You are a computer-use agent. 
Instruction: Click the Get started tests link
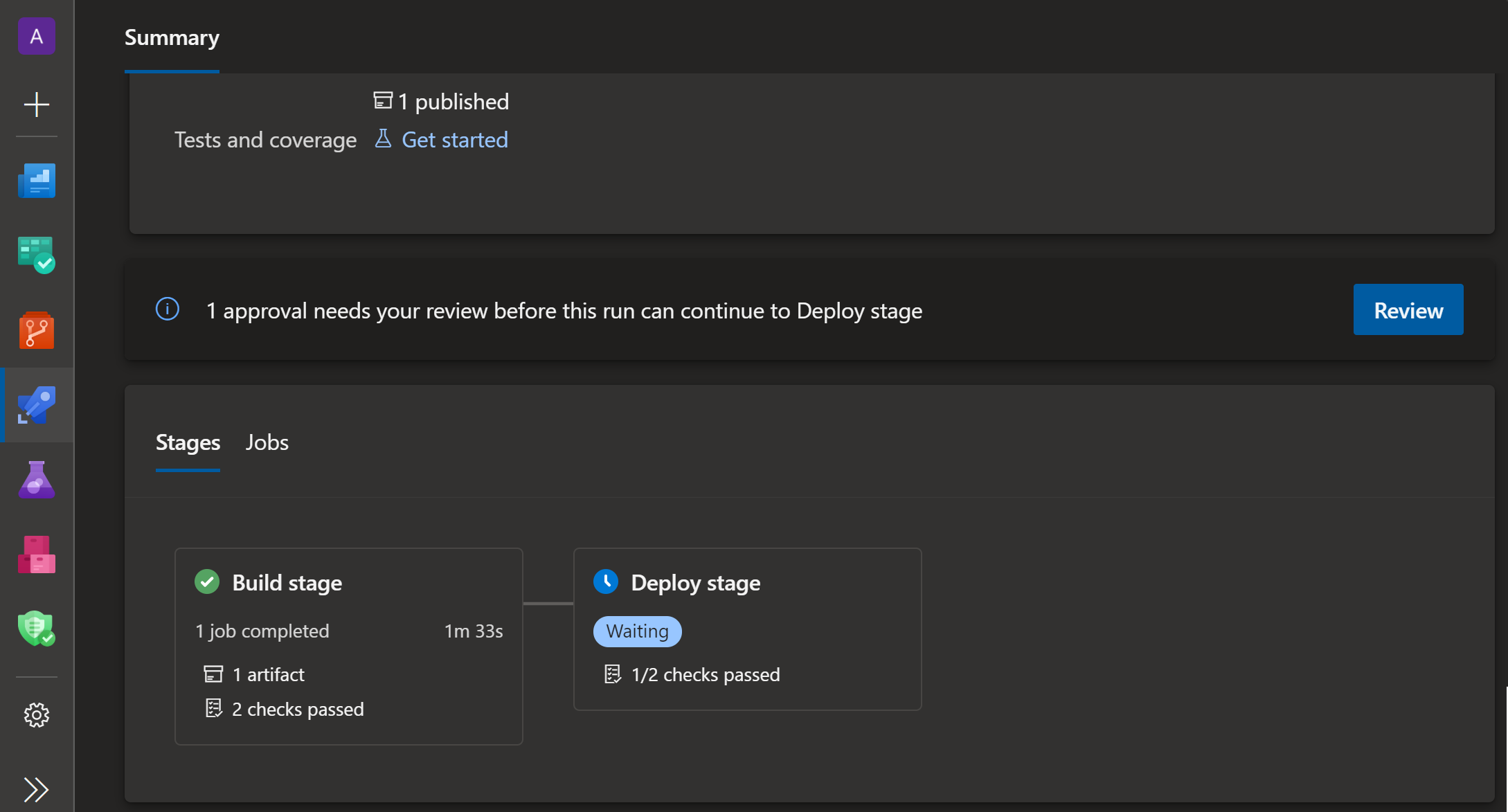454,140
